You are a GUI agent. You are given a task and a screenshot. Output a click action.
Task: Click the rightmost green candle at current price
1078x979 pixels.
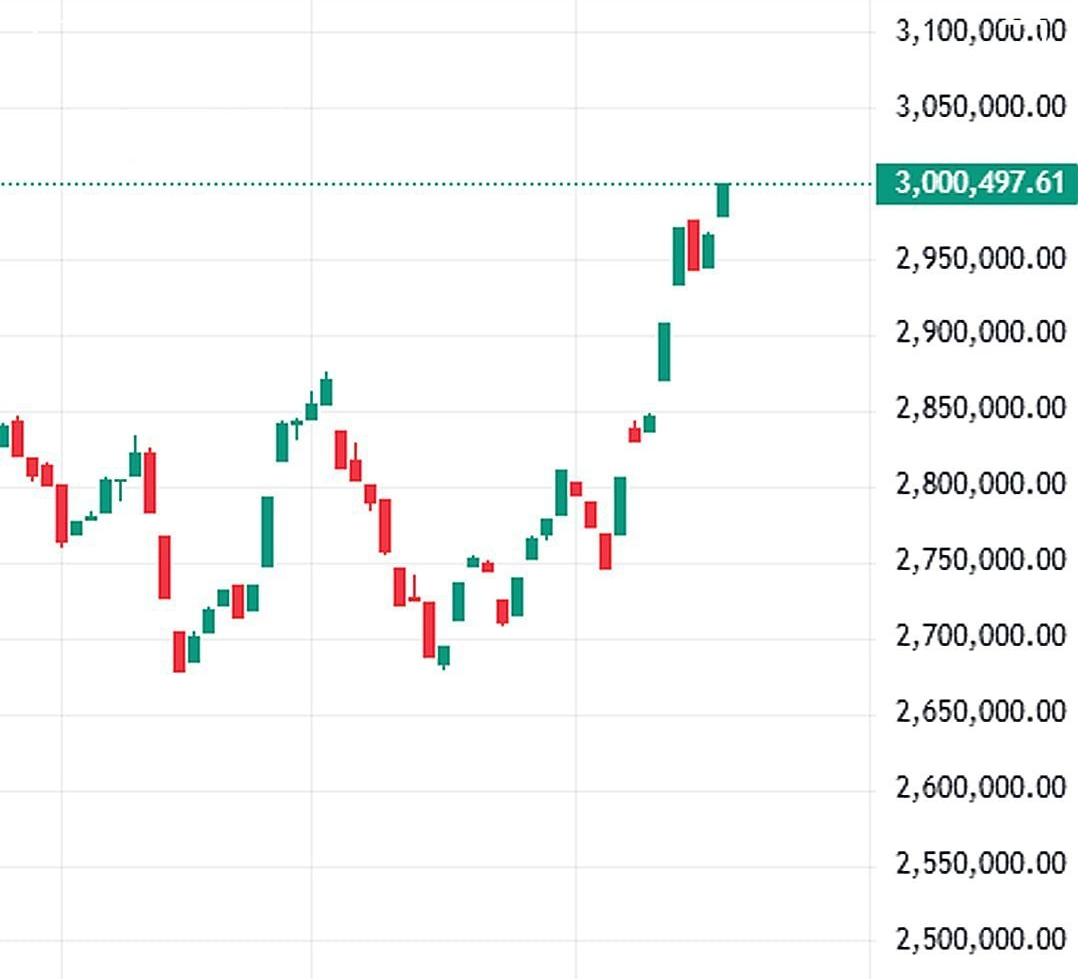(723, 200)
